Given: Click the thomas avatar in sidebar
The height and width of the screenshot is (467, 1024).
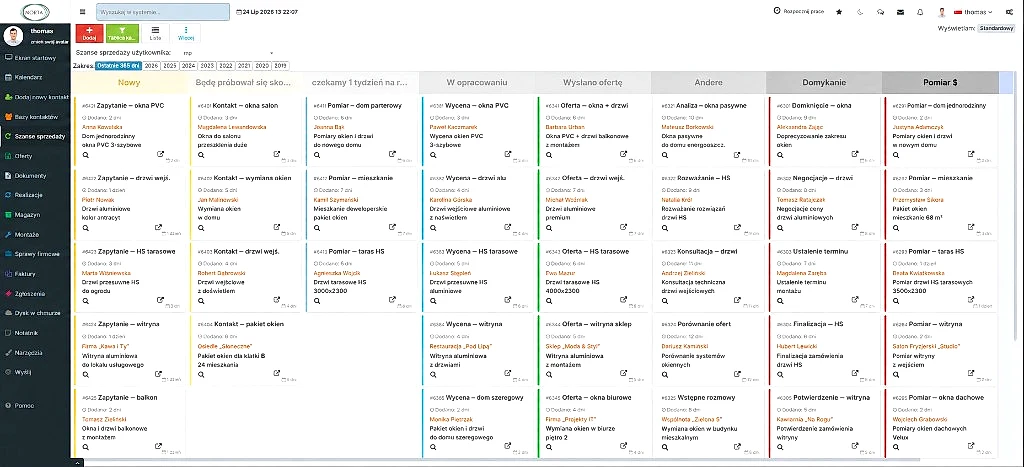Looking at the screenshot, I should [x=13, y=36].
